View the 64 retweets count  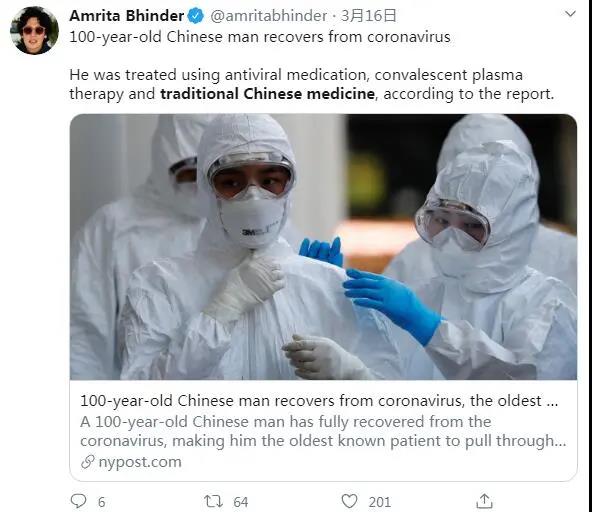pyautogui.click(x=240, y=502)
